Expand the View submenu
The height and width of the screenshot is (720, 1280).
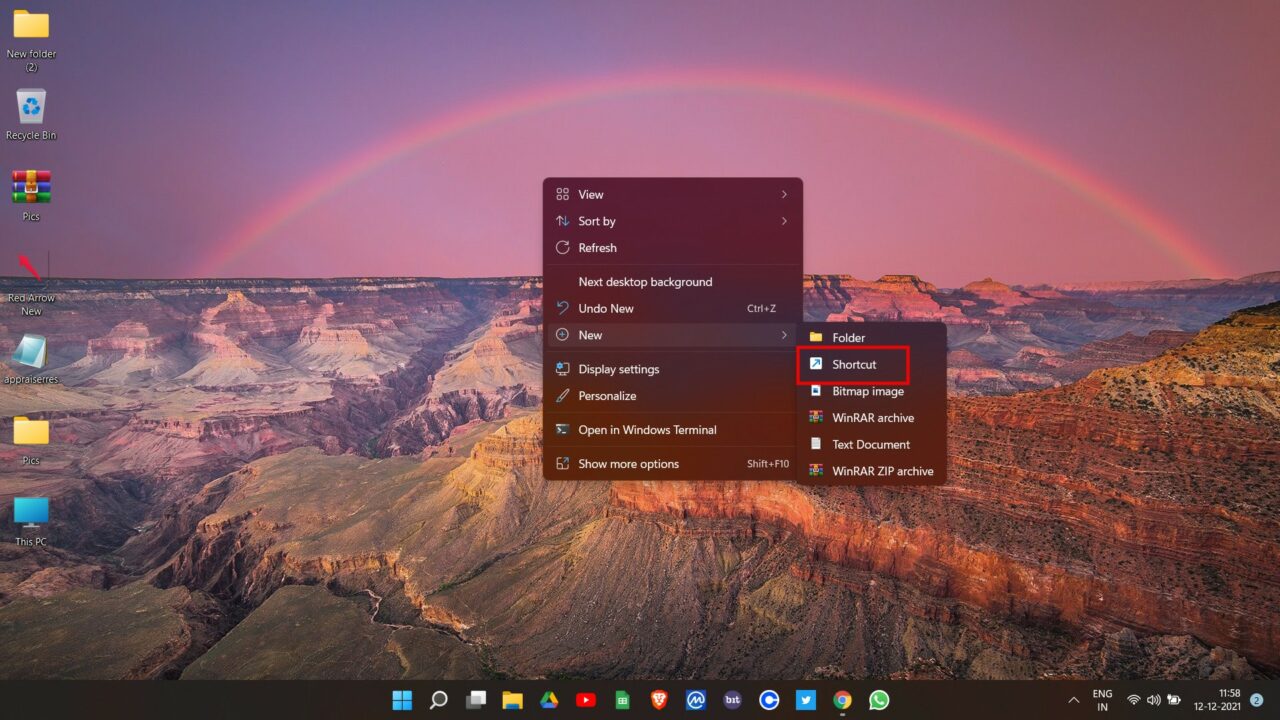673,194
